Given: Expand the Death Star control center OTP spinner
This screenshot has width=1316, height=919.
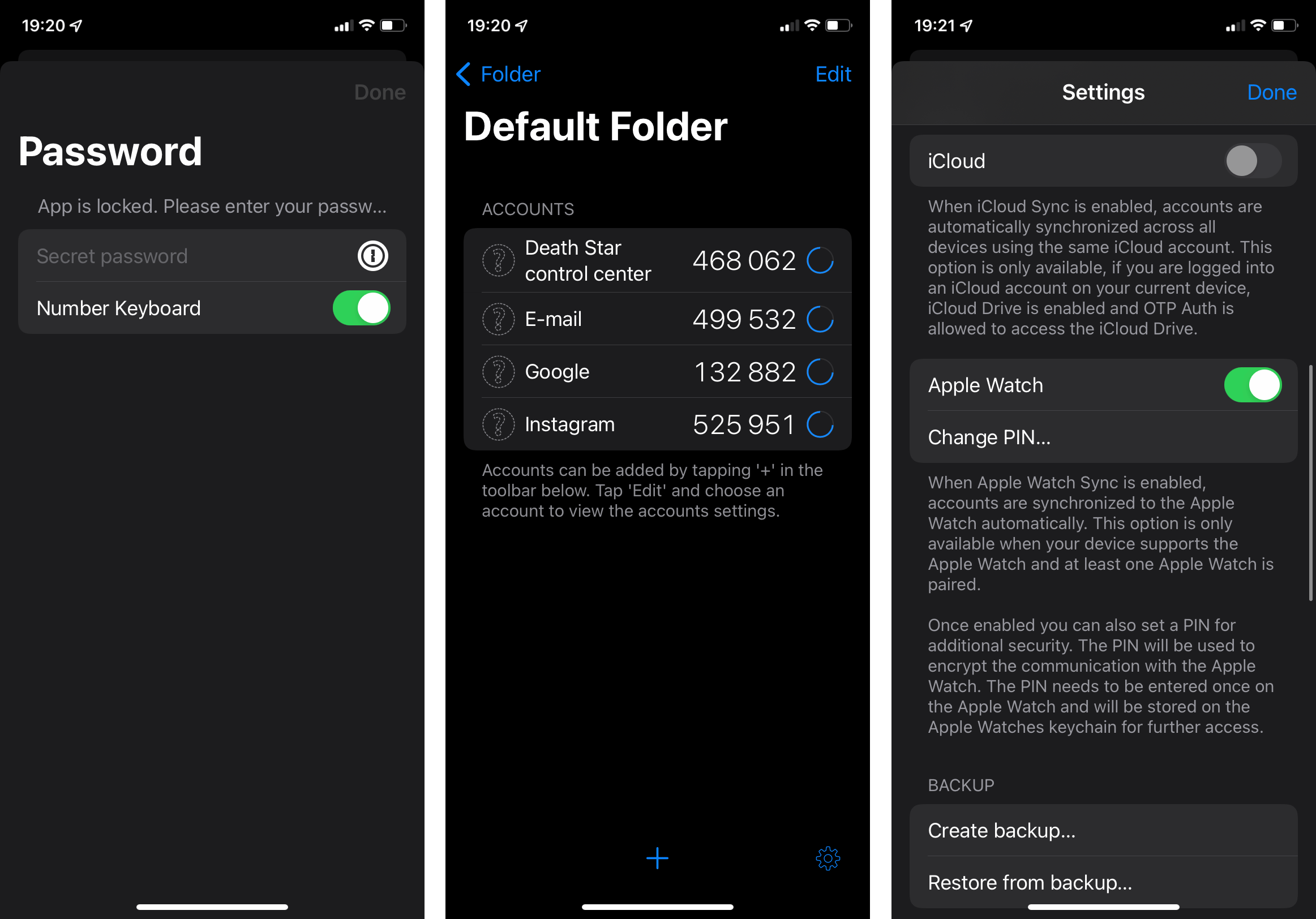Looking at the screenshot, I should (x=824, y=260).
